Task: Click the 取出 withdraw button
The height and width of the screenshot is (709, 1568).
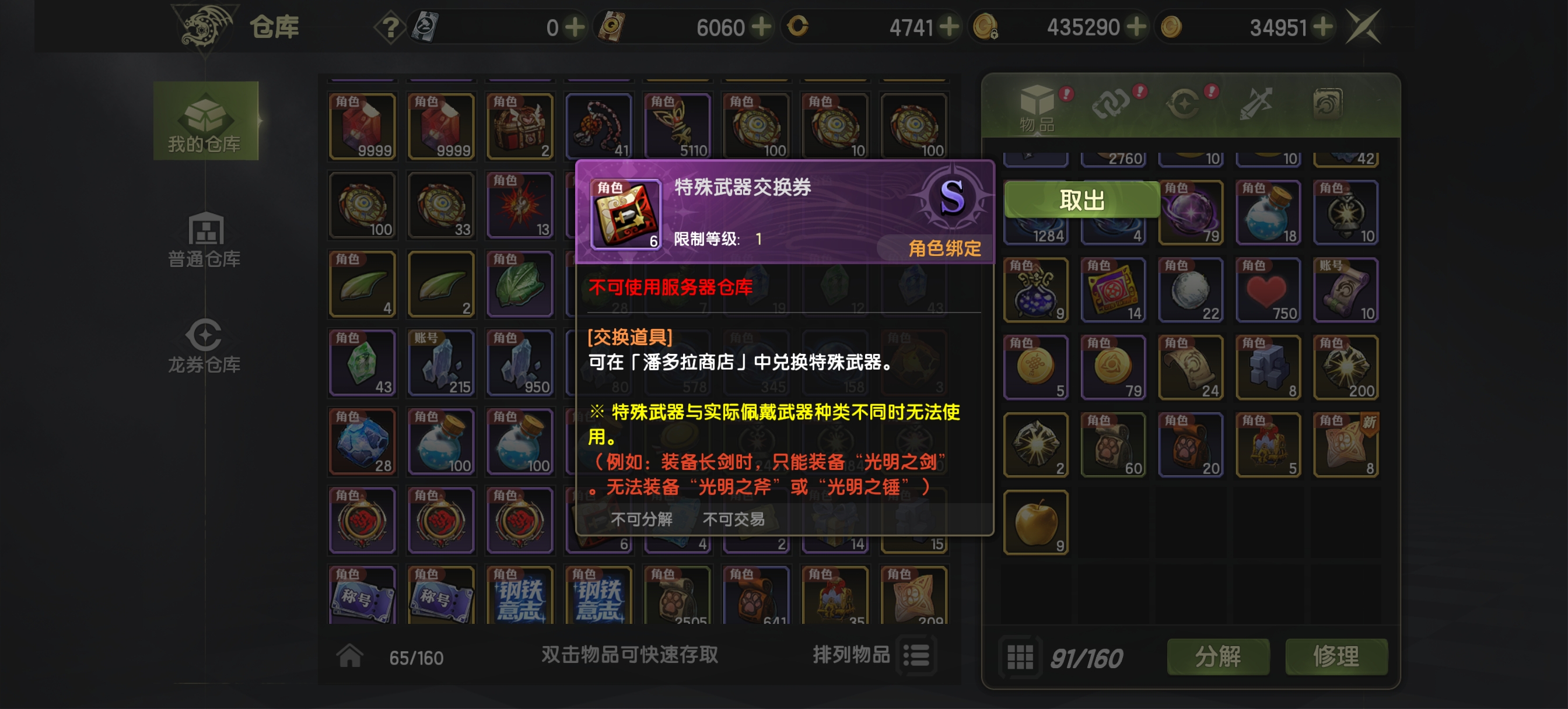Action: coord(1081,199)
